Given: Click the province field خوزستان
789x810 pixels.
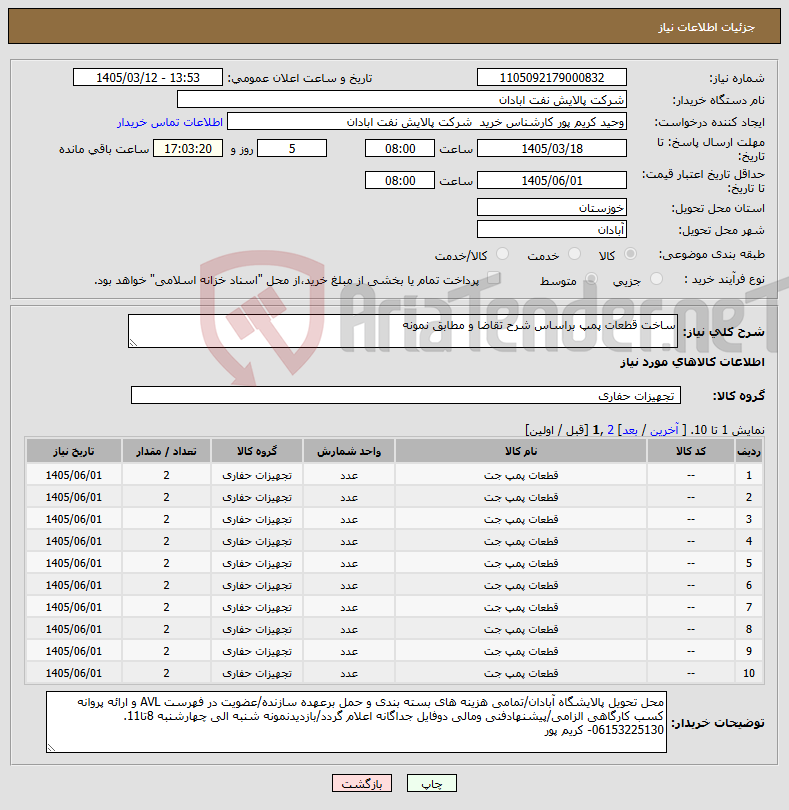Looking at the screenshot, I should click(551, 208).
